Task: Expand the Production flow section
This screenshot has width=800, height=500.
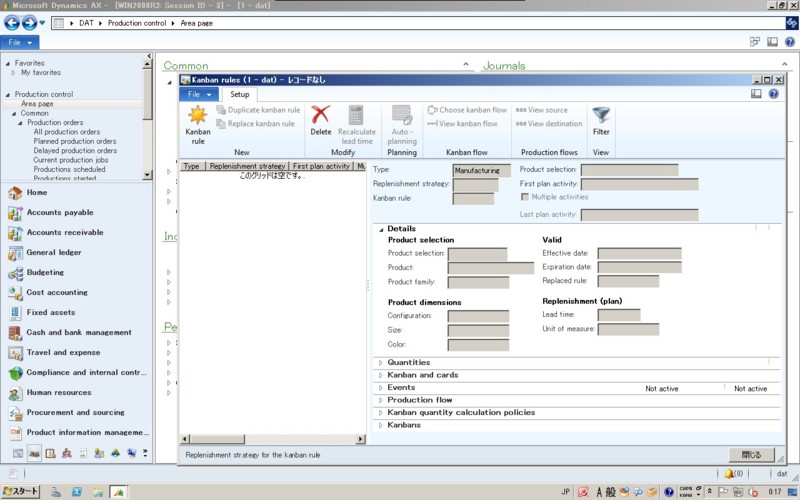Action: click(x=381, y=400)
